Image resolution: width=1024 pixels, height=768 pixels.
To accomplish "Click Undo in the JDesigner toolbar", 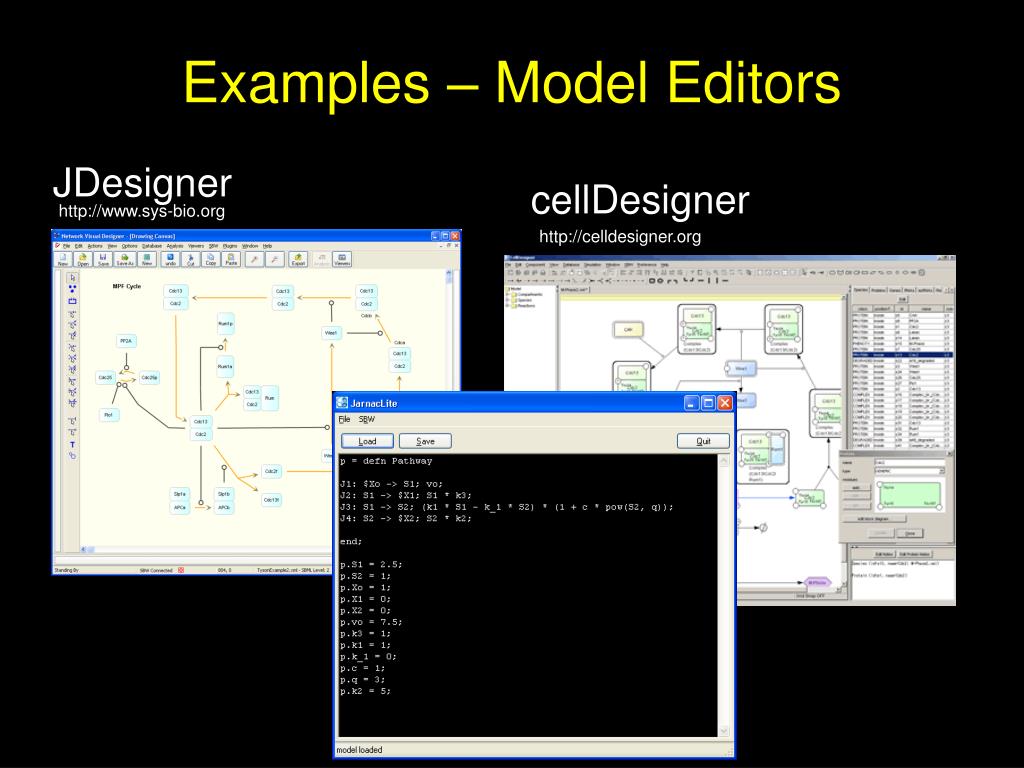I will (170, 260).
